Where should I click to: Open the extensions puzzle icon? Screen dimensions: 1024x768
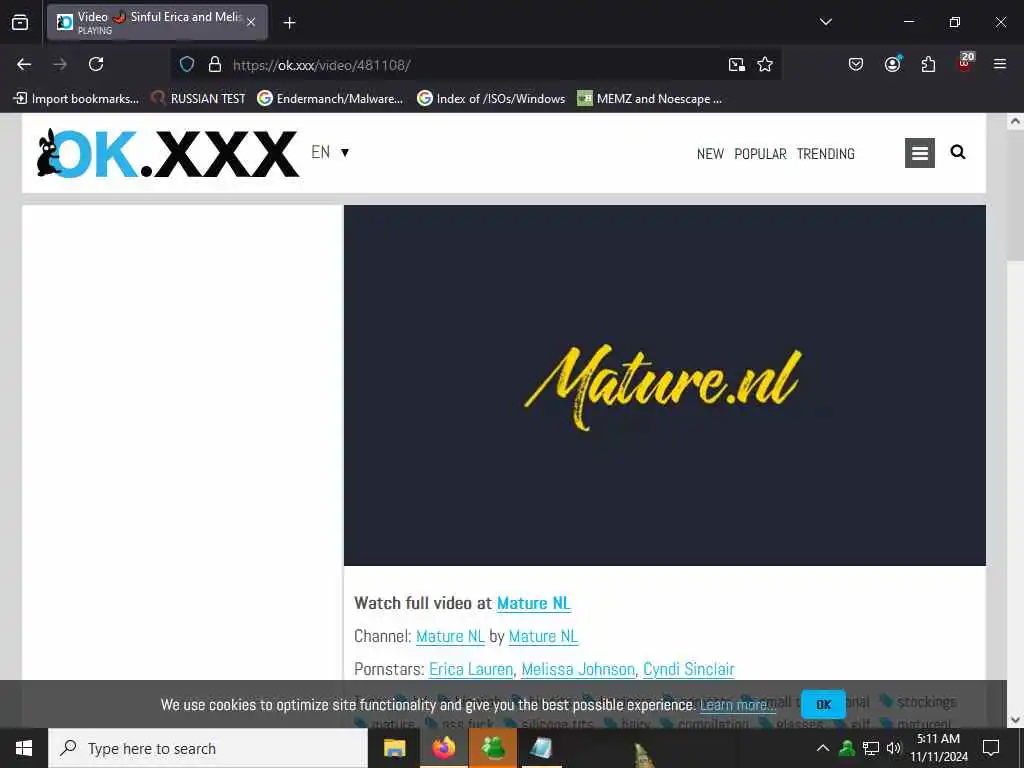[x=928, y=64]
